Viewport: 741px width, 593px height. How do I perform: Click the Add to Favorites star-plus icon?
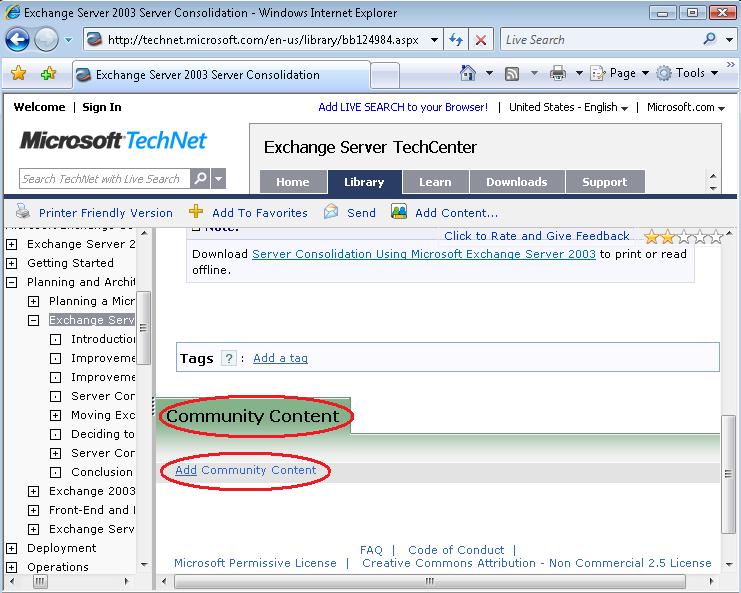(x=48, y=73)
